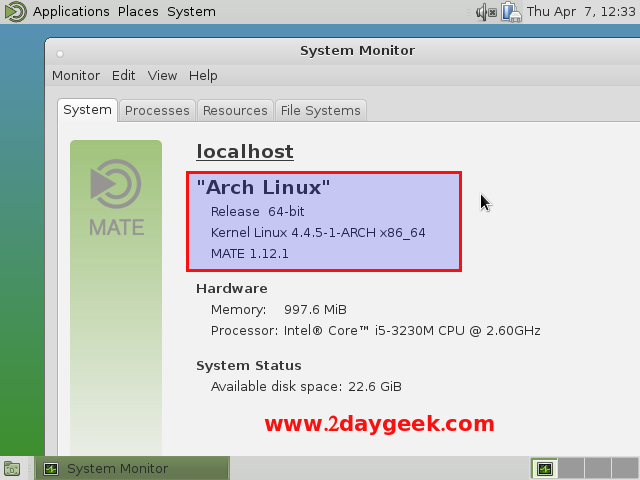640x480 pixels.
Task: Click the System Monitor icon in taskbar button
Action: click(x=51, y=469)
